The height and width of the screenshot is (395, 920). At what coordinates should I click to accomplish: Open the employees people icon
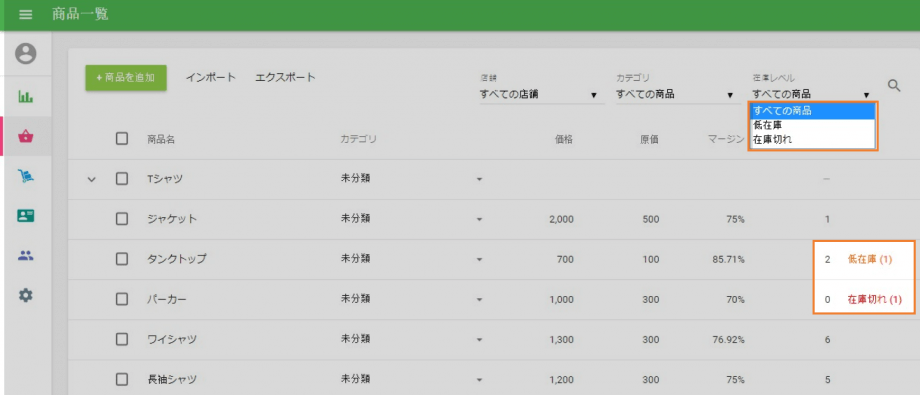pos(25,255)
